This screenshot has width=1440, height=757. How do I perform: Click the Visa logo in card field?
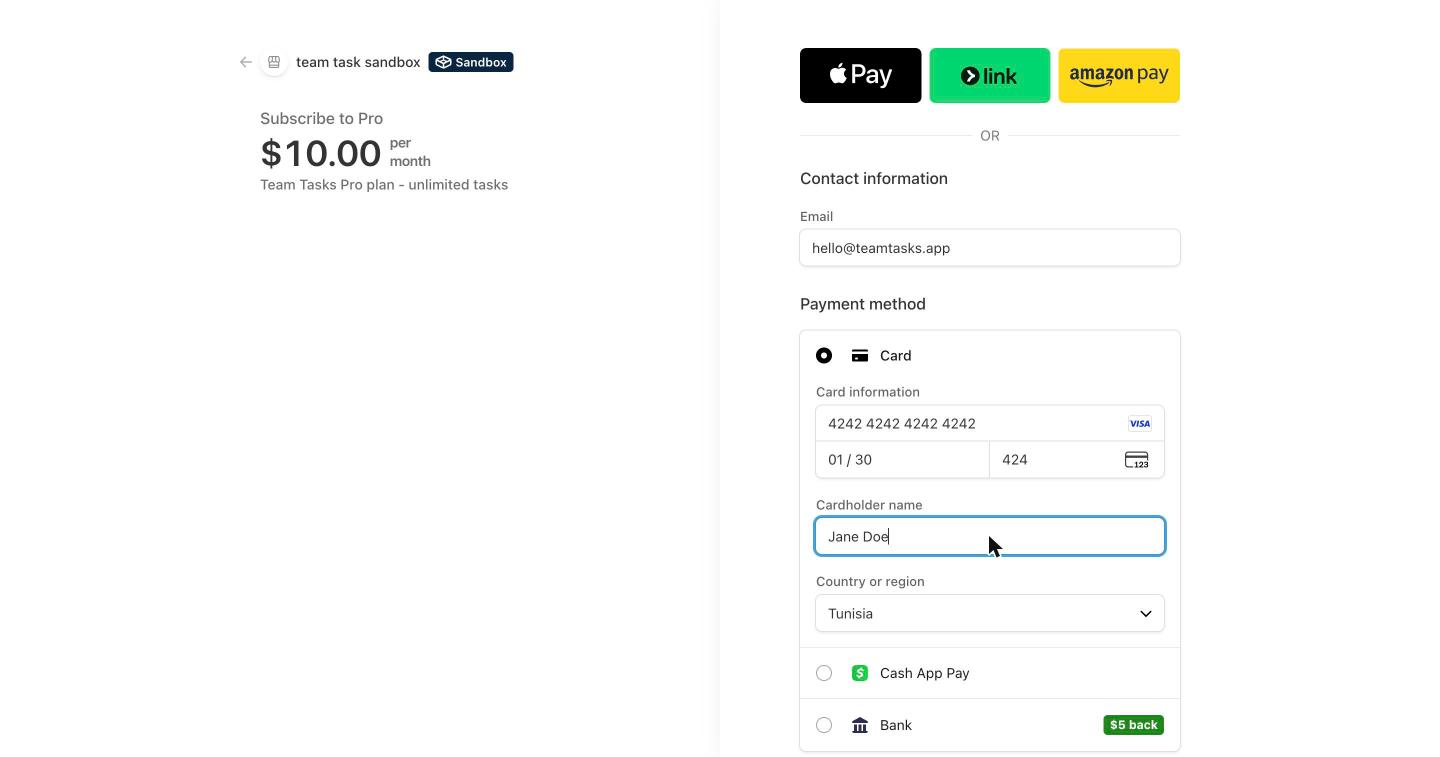(1140, 424)
